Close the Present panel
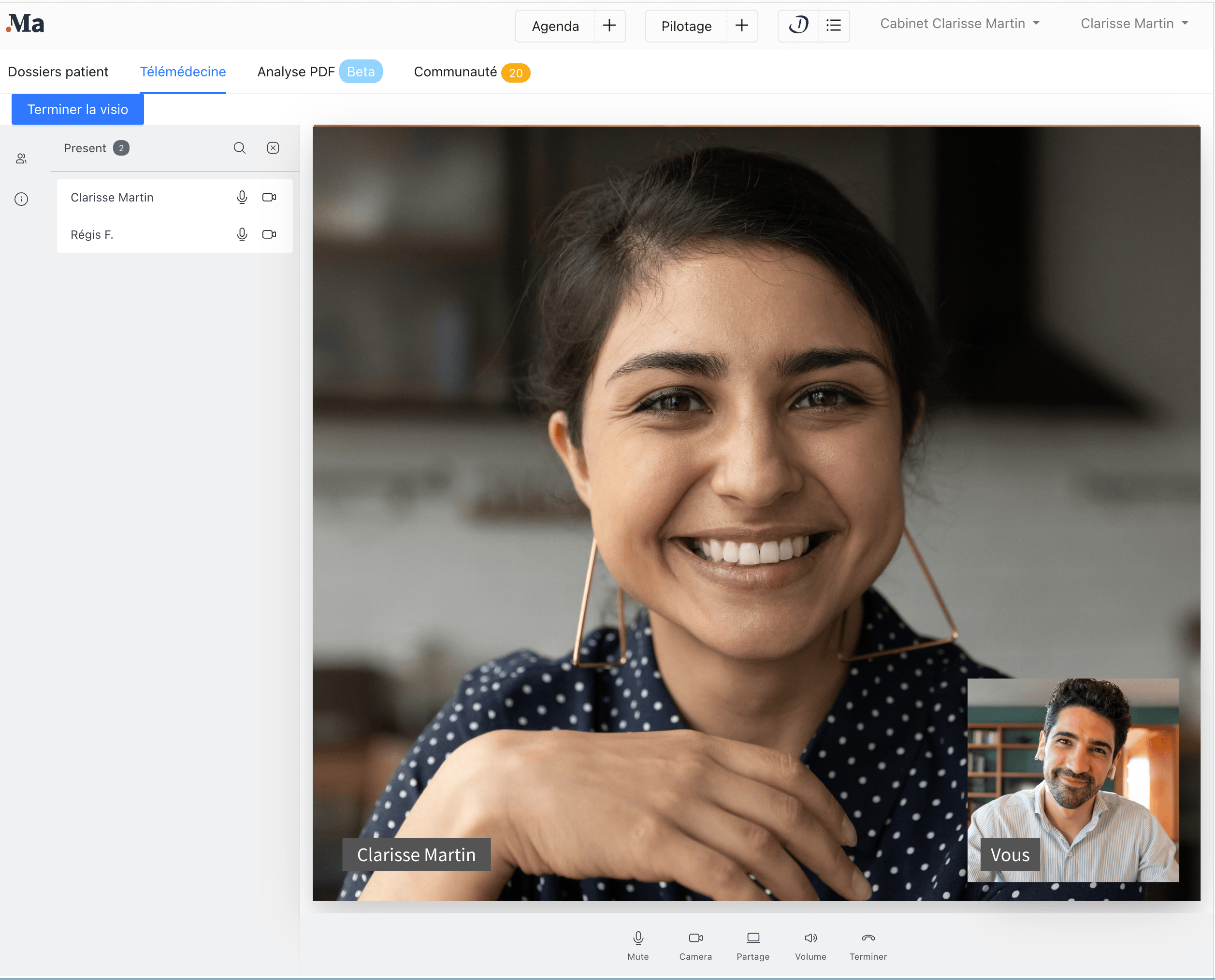 coord(273,148)
